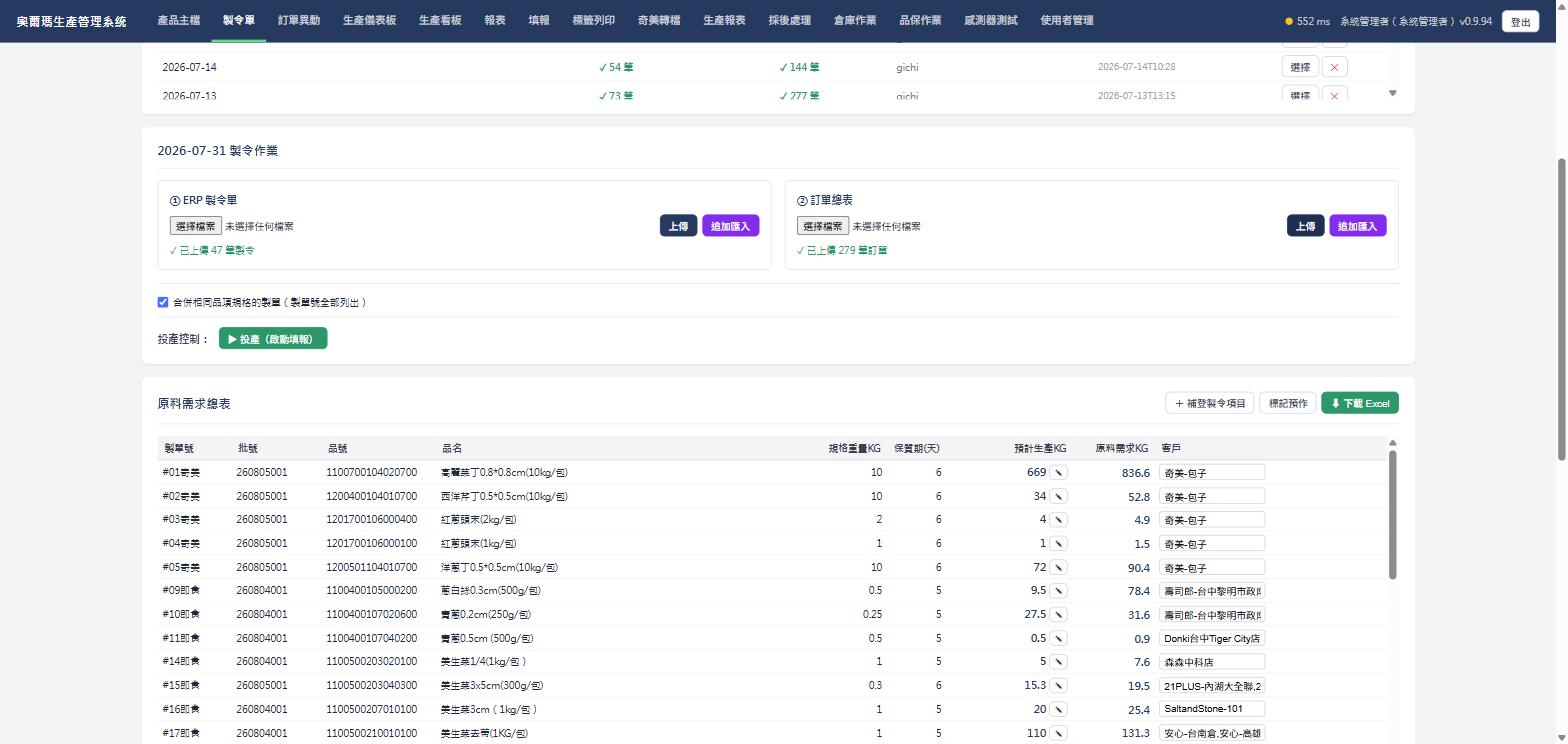The width and height of the screenshot is (1568, 744).
Task: Click the ✓ 144 筆 order count
Action: coord(799,67)
